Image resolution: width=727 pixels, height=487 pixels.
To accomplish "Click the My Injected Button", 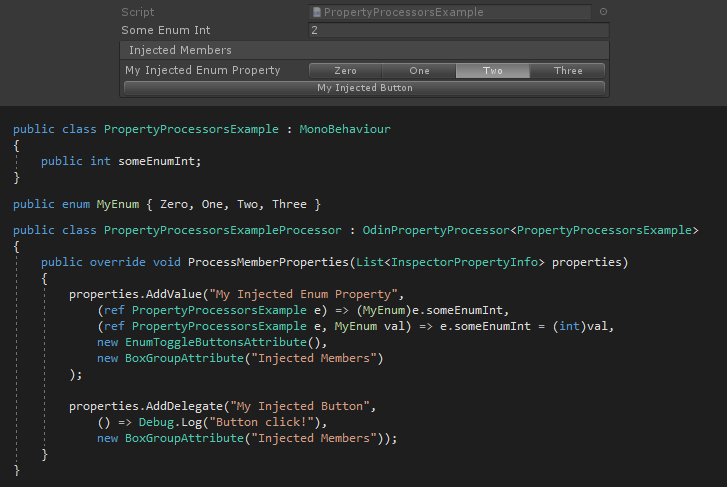I will pyautogui.click(x=364, y=88).
